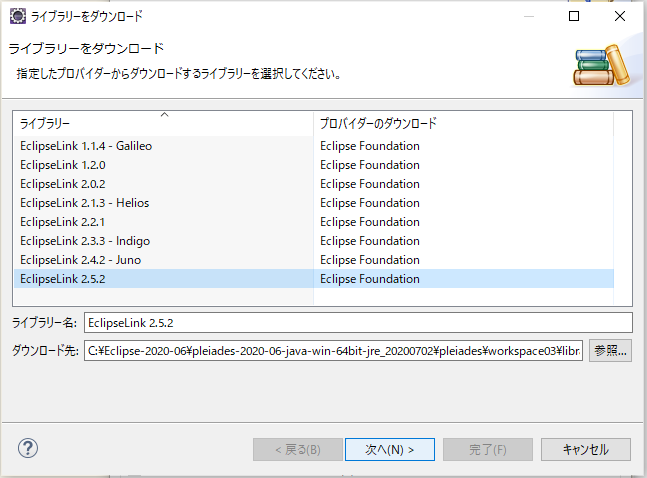Select EclipseLink 1.1.4 - Galileo row
The height and width of the screenshot is (478, 647).
[x=314, y=146]
